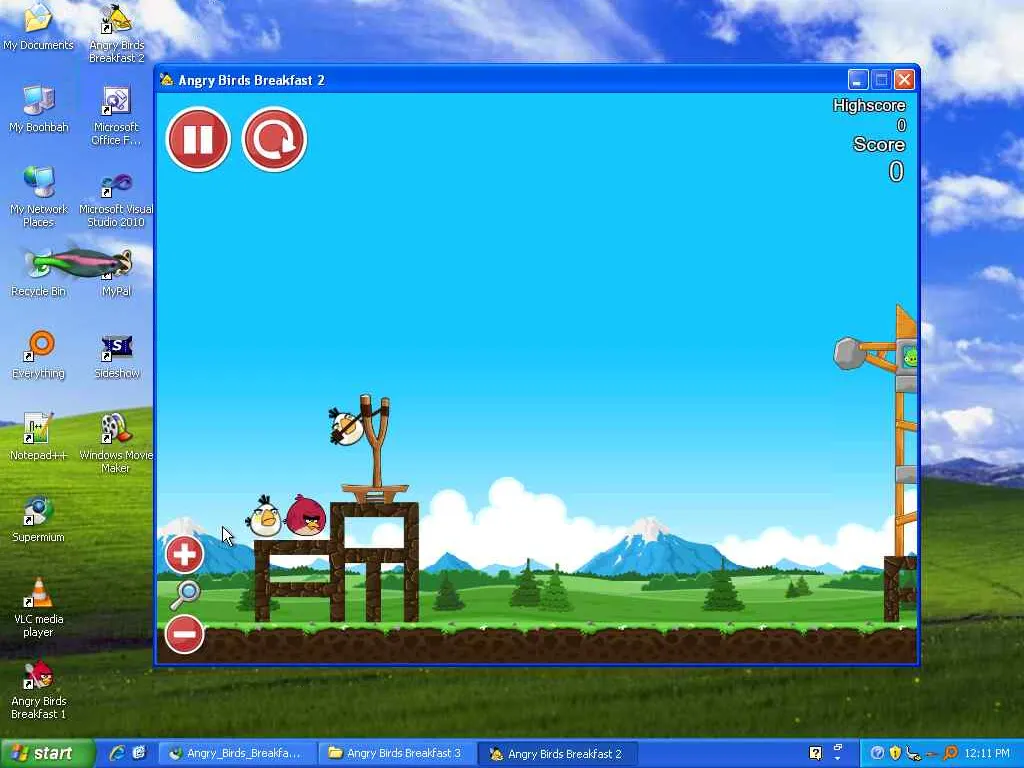The height and width of the screenshot is (768, 1024).
Task: Open VLC media player shortcut
Action: point(38,608)
